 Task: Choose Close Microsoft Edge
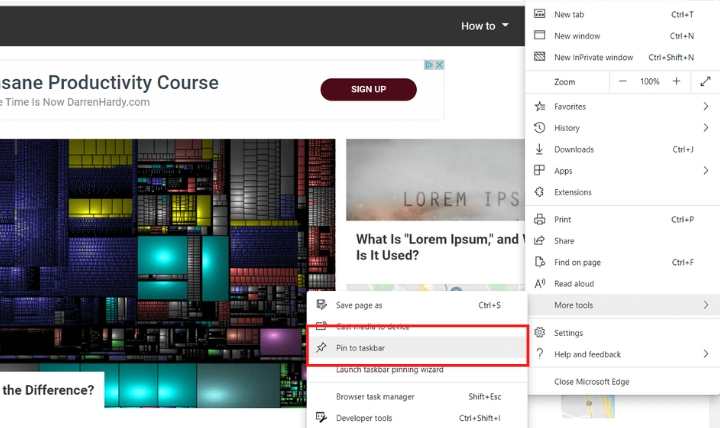click(622, 382)
